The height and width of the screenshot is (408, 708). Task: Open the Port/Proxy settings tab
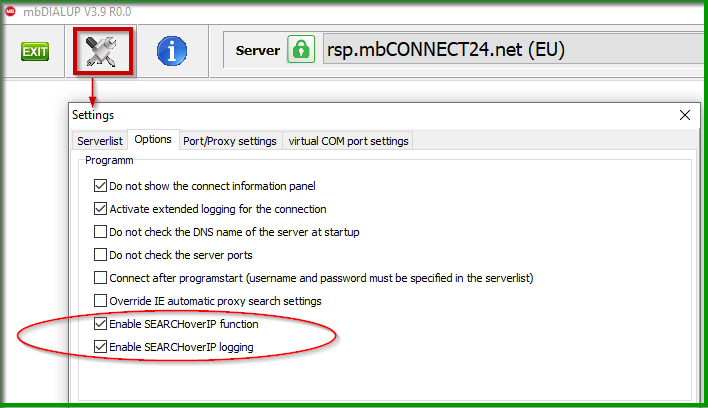tap(230, 141)
